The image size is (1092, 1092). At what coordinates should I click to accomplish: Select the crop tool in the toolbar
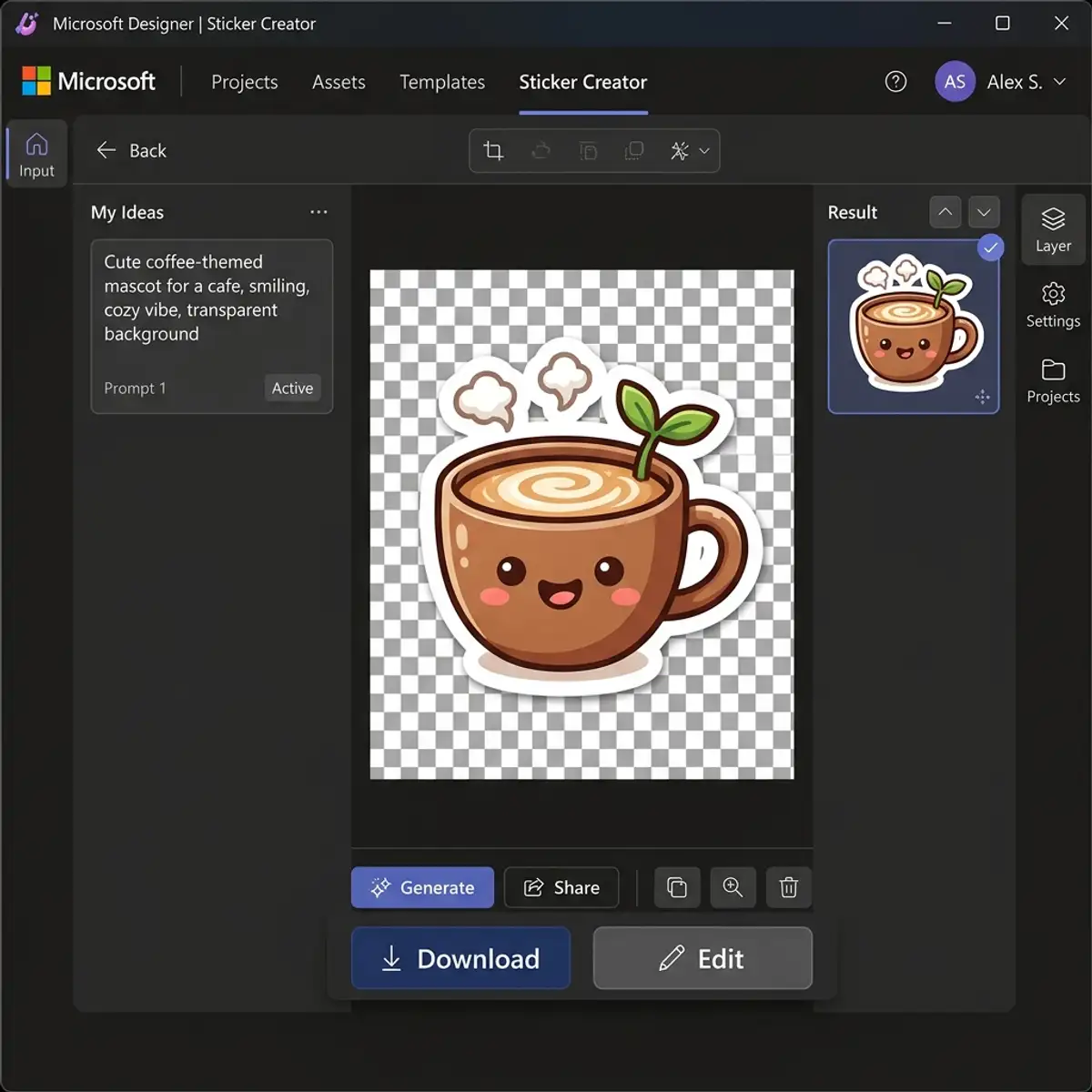coord(493,151)
